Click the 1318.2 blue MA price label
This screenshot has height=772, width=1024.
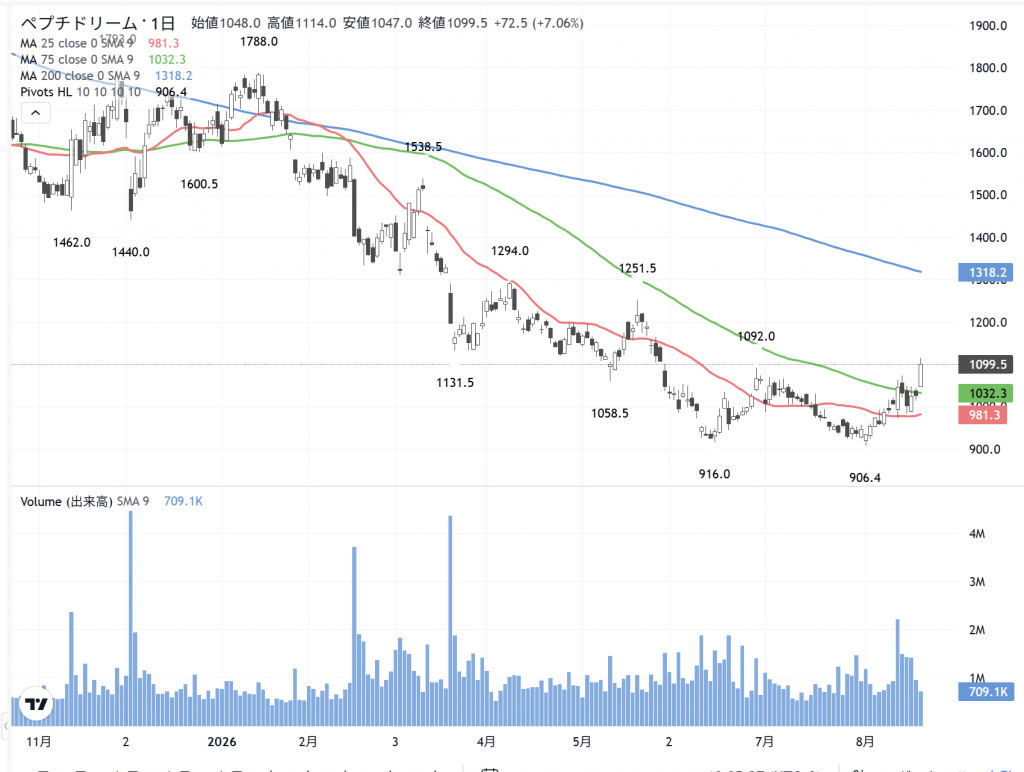pos(986,273)
